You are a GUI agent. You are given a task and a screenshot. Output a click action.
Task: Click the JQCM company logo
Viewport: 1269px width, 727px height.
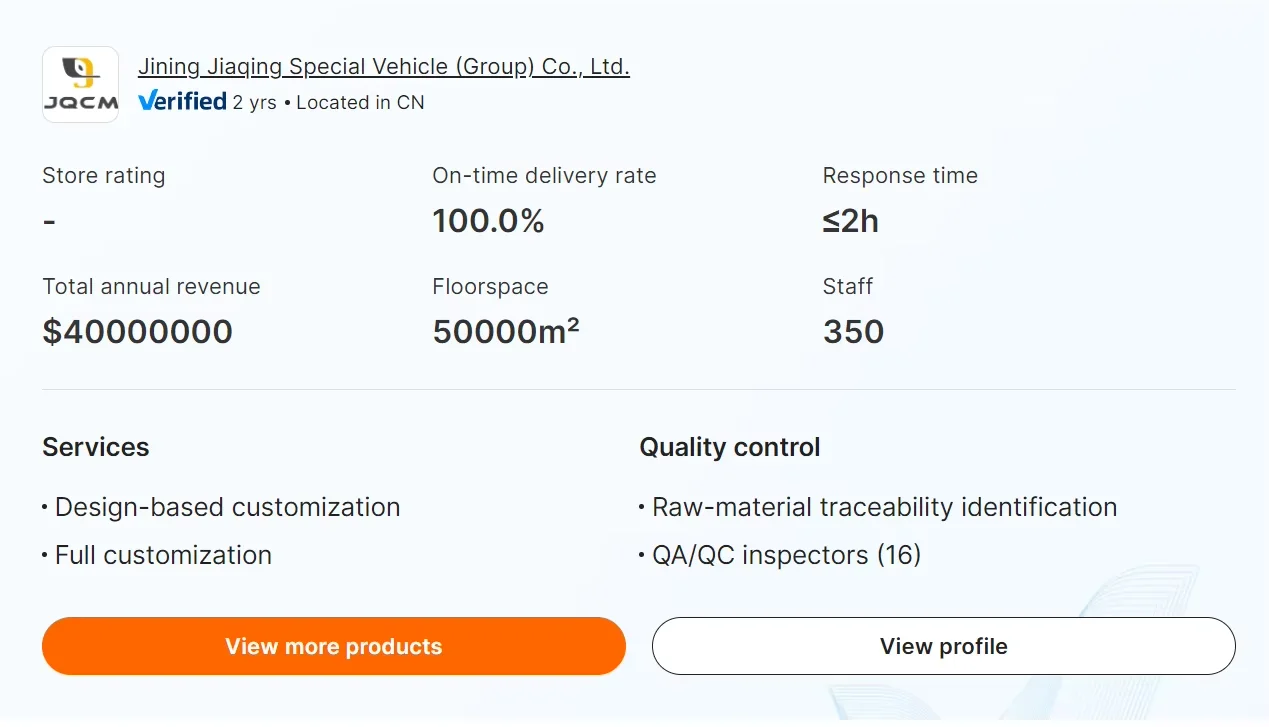(80, 85)
